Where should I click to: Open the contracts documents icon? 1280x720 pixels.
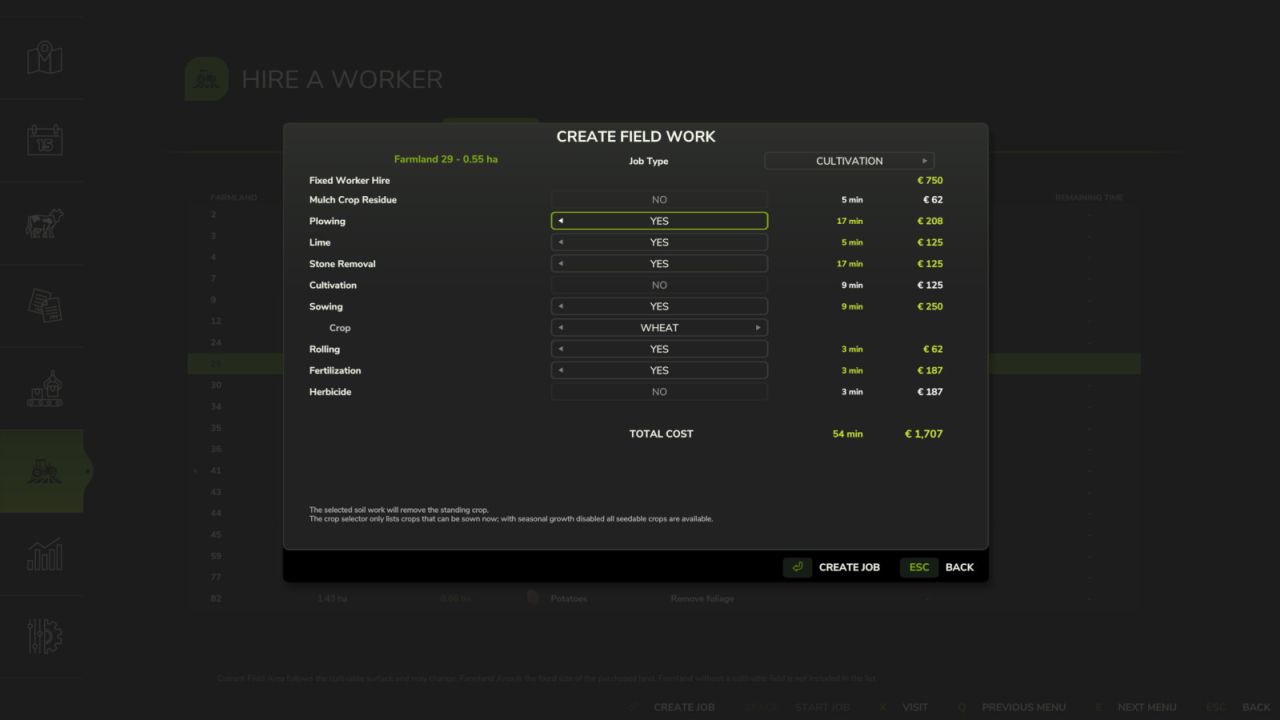coord(44,305)
